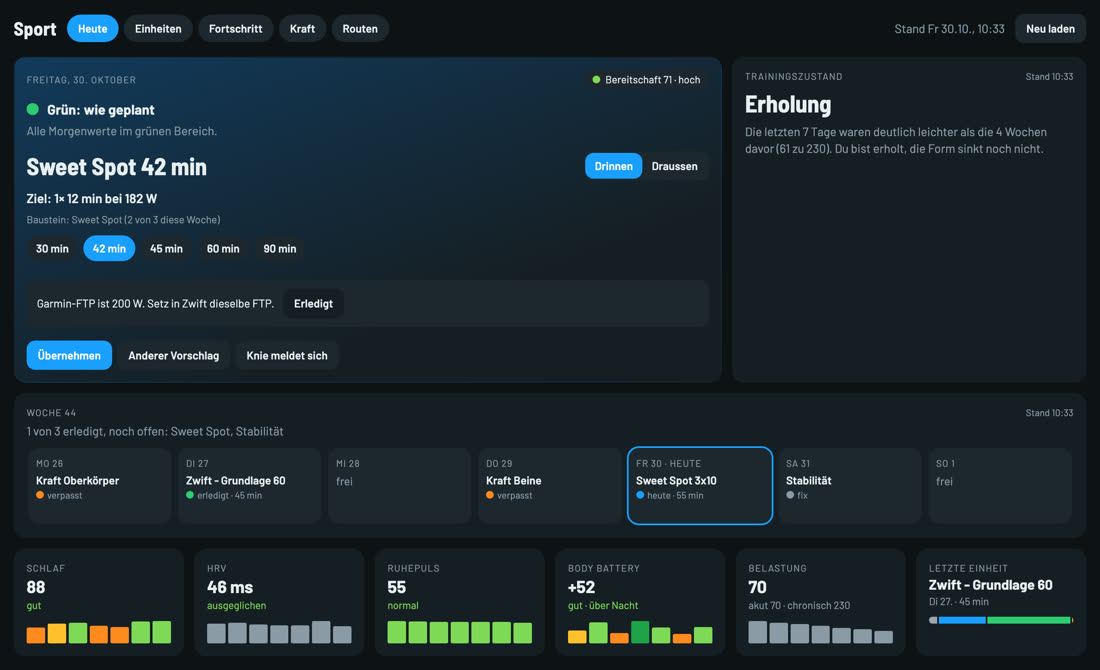
Task: Open the Ruhepuls 55 tile
Action: pyautogui.click(x=460, y=603)
